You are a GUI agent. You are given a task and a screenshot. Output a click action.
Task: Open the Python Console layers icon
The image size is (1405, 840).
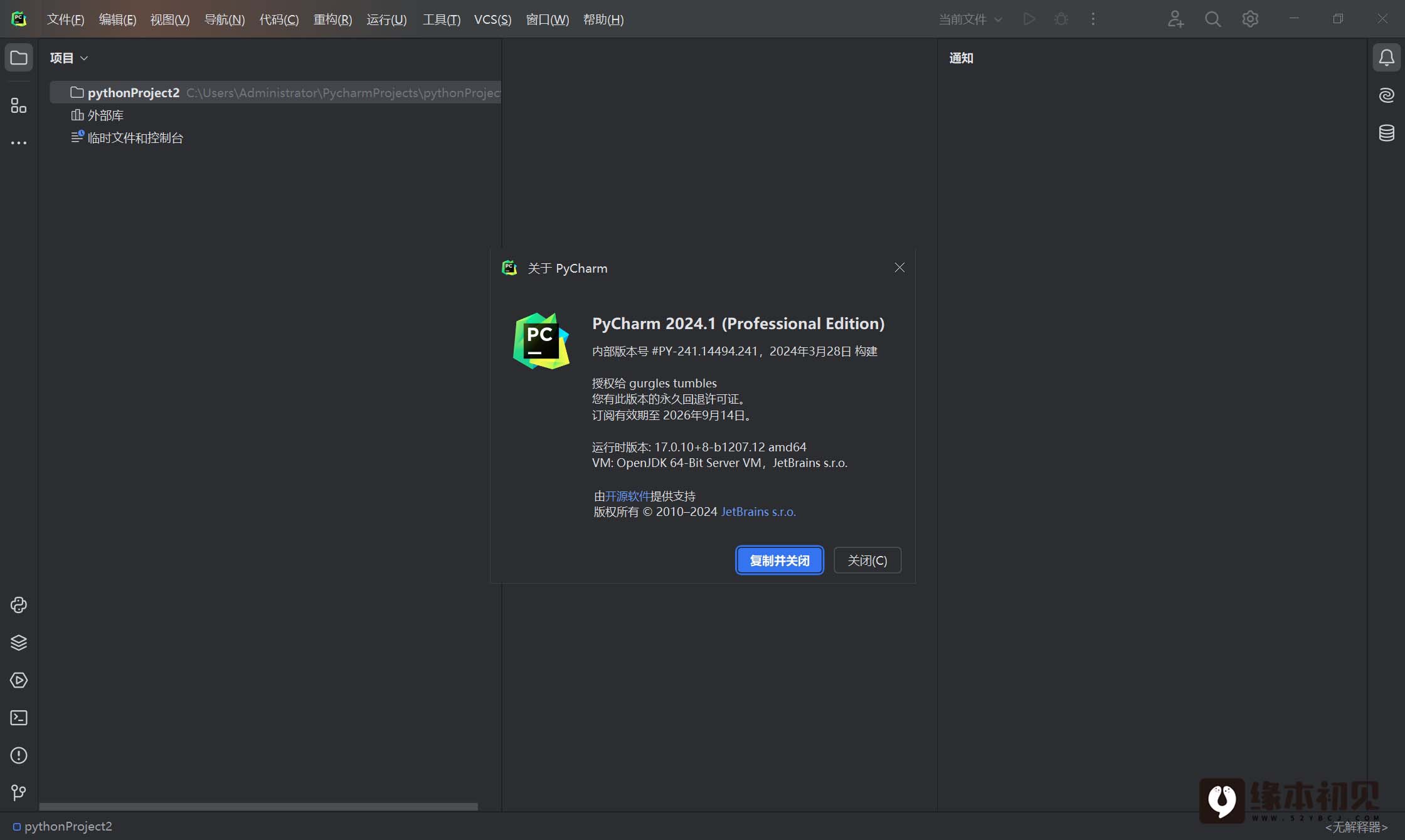click(19, 643)
